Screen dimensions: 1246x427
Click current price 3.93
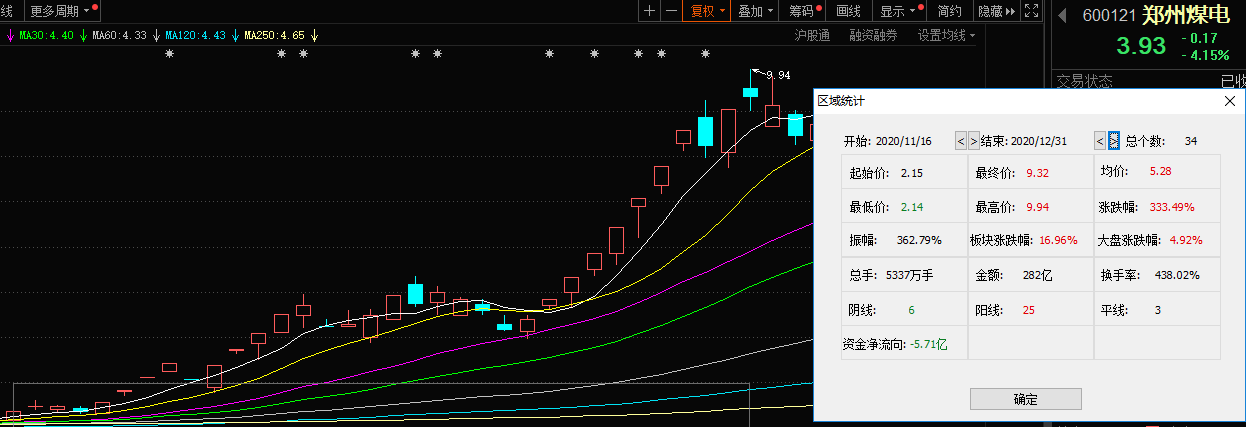click(x=1141, y=46)
